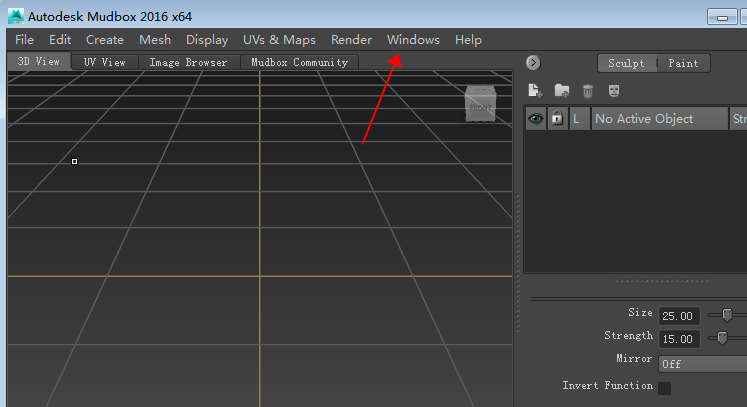Screen dimensions: 747x407
Task: Enable the Invert Function checkbox
Action: (665, 388)
